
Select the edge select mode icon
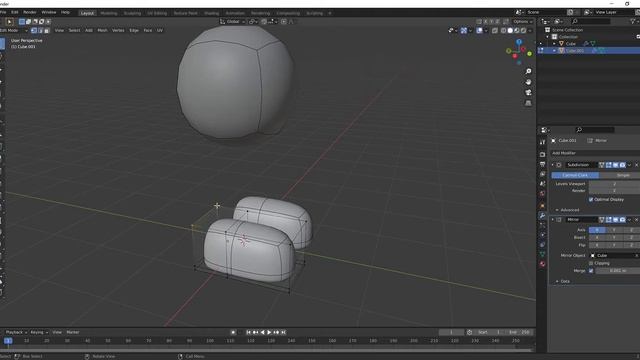click(x=40, y=30)
